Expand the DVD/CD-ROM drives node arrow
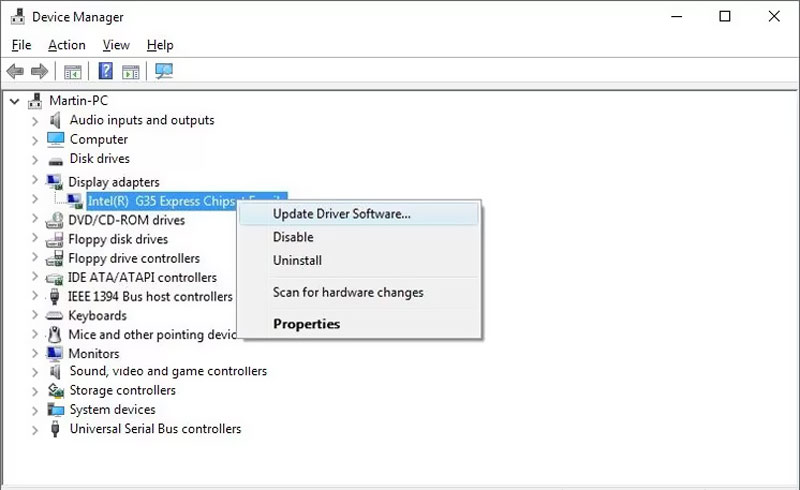The width and height of the screenshot is (800, 490). 35,218
